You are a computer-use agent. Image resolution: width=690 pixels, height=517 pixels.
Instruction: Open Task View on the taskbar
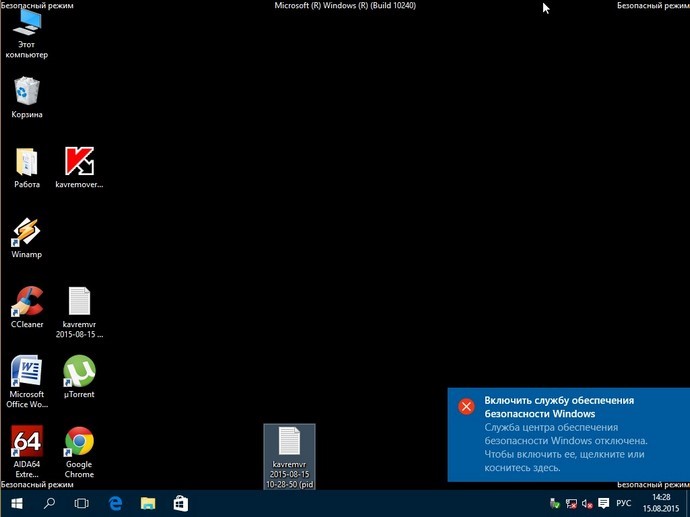click(81, 503)
